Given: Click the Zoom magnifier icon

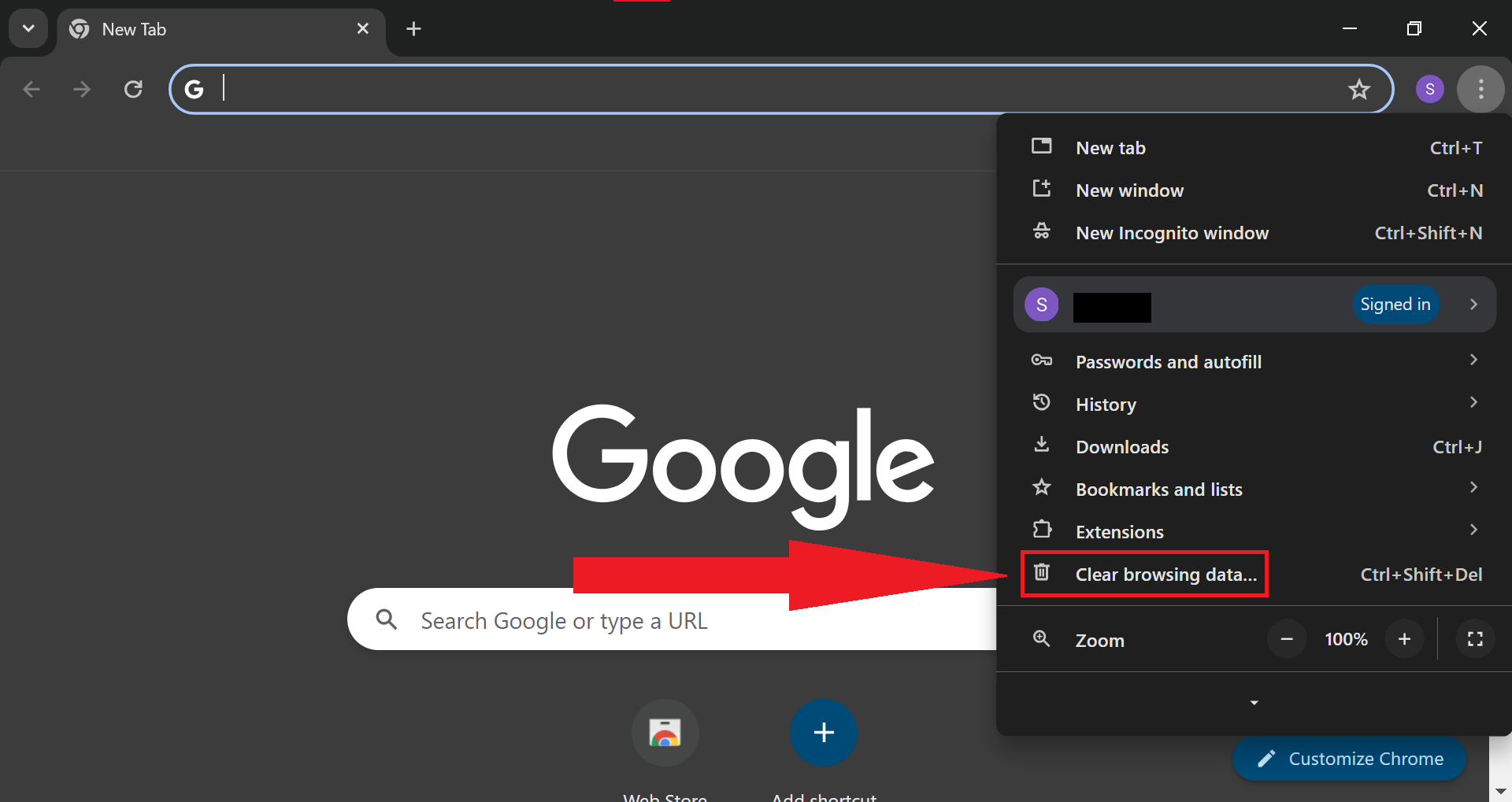Looking at the screenshot, I should coord(1042,638).
